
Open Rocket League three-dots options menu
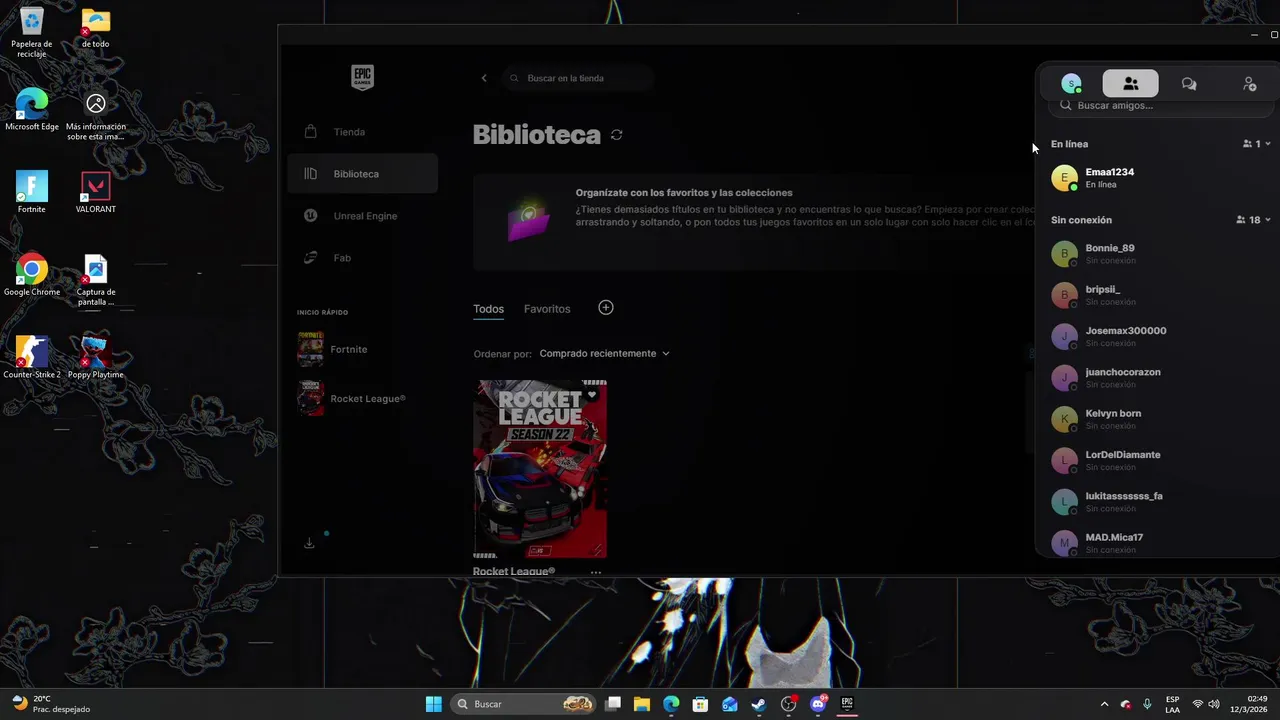point(596,573)
